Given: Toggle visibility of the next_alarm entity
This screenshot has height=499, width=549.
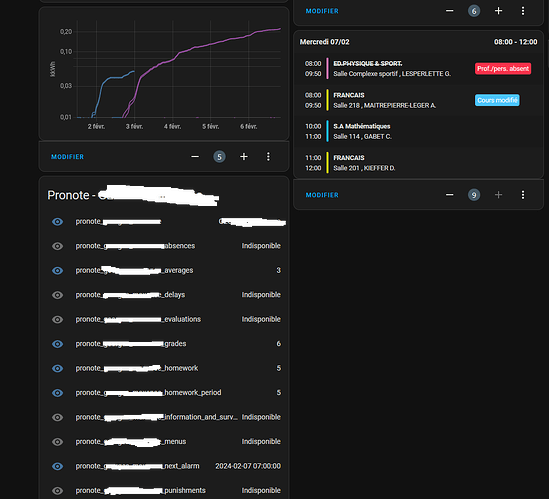Looking at the screenshot, I should [57, 466].
